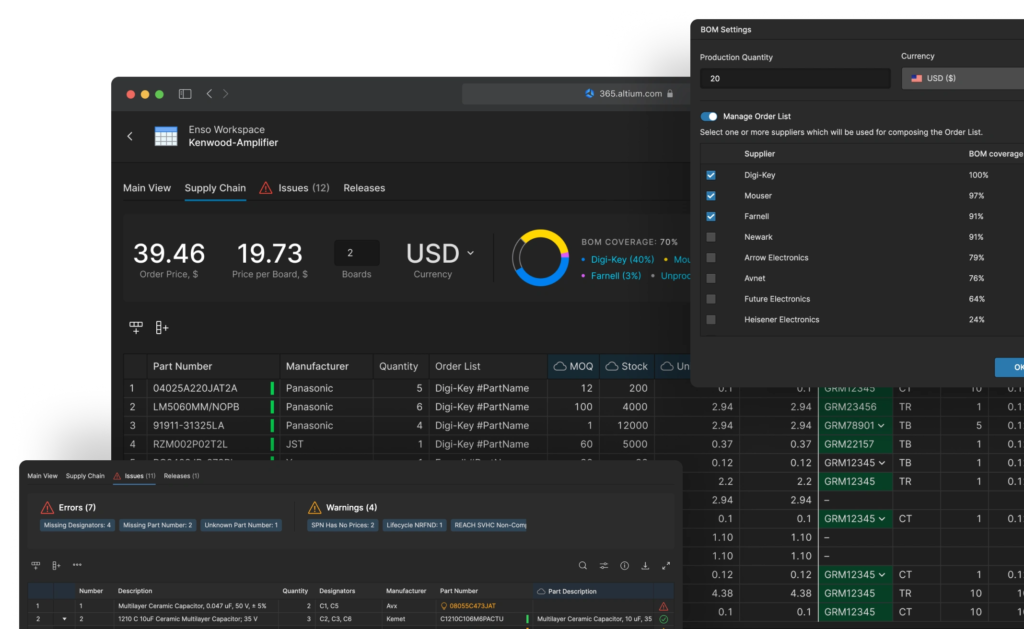
Task: Uncheck the Farnell supplier checkbox
Action: pyautogui.click(x=711, y=216)
